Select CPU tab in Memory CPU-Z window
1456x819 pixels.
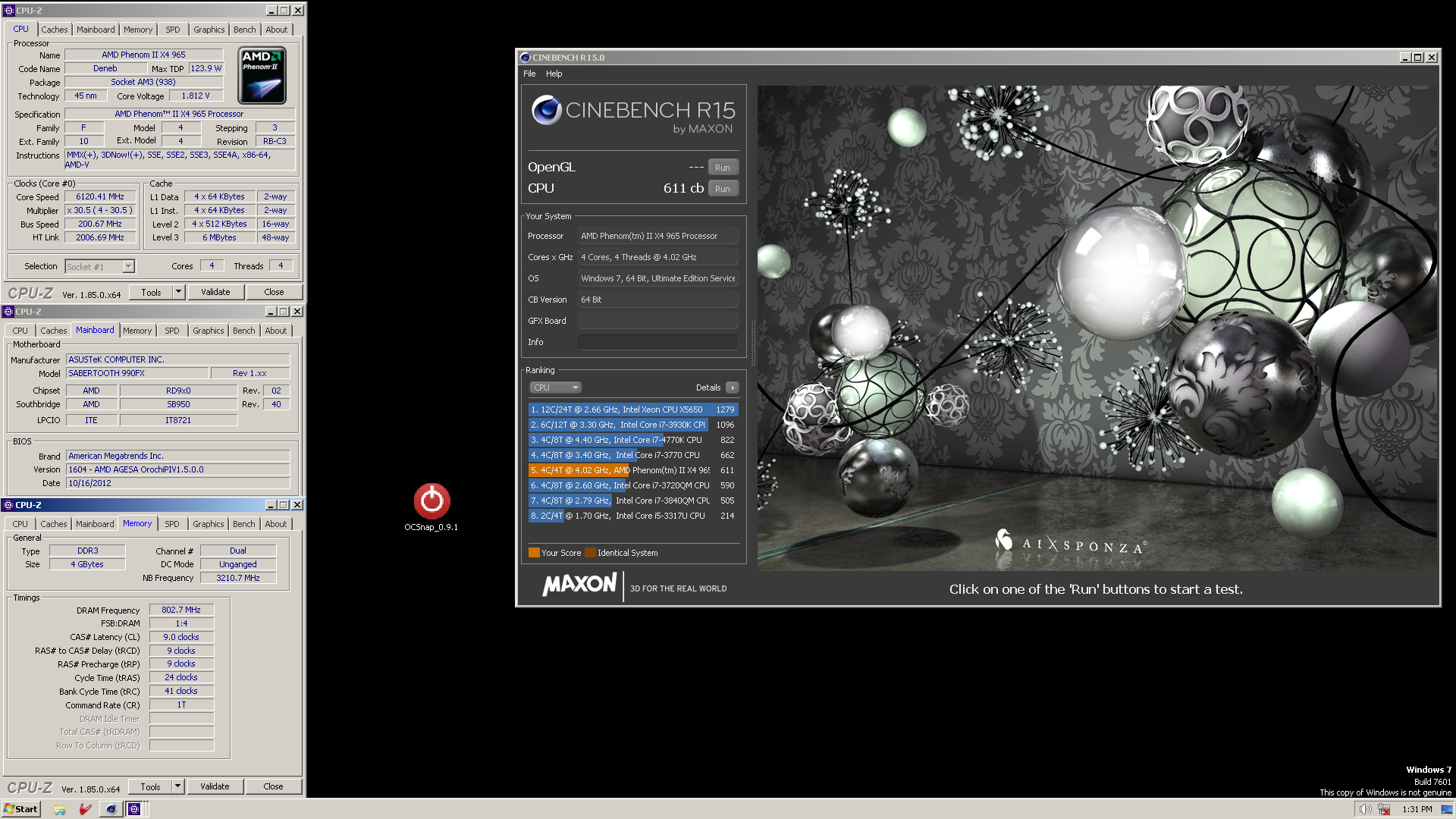tap(20, 524)
